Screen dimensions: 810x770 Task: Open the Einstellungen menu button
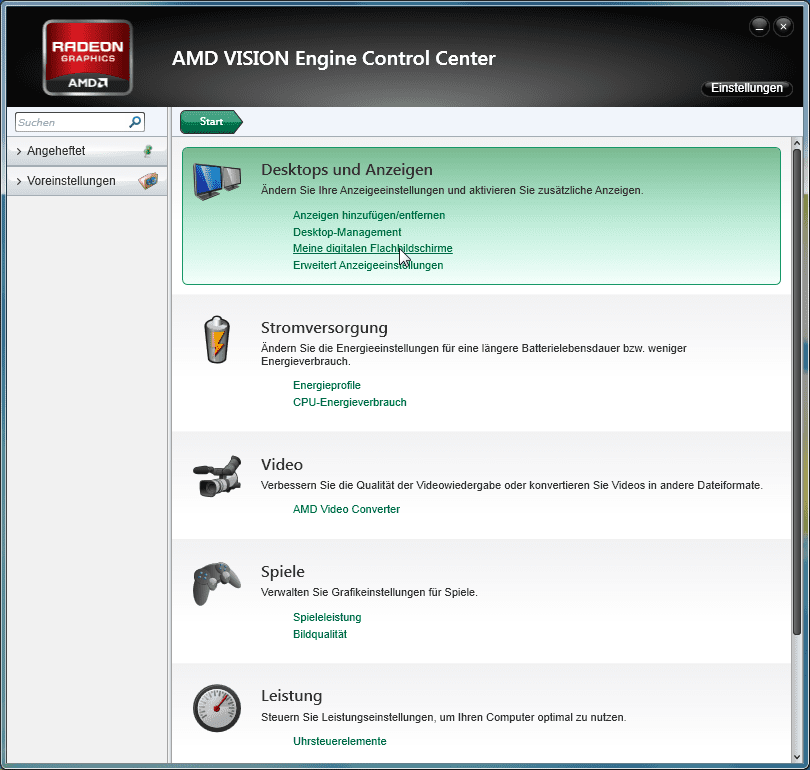pyautogui.click(x=746, y=88)
